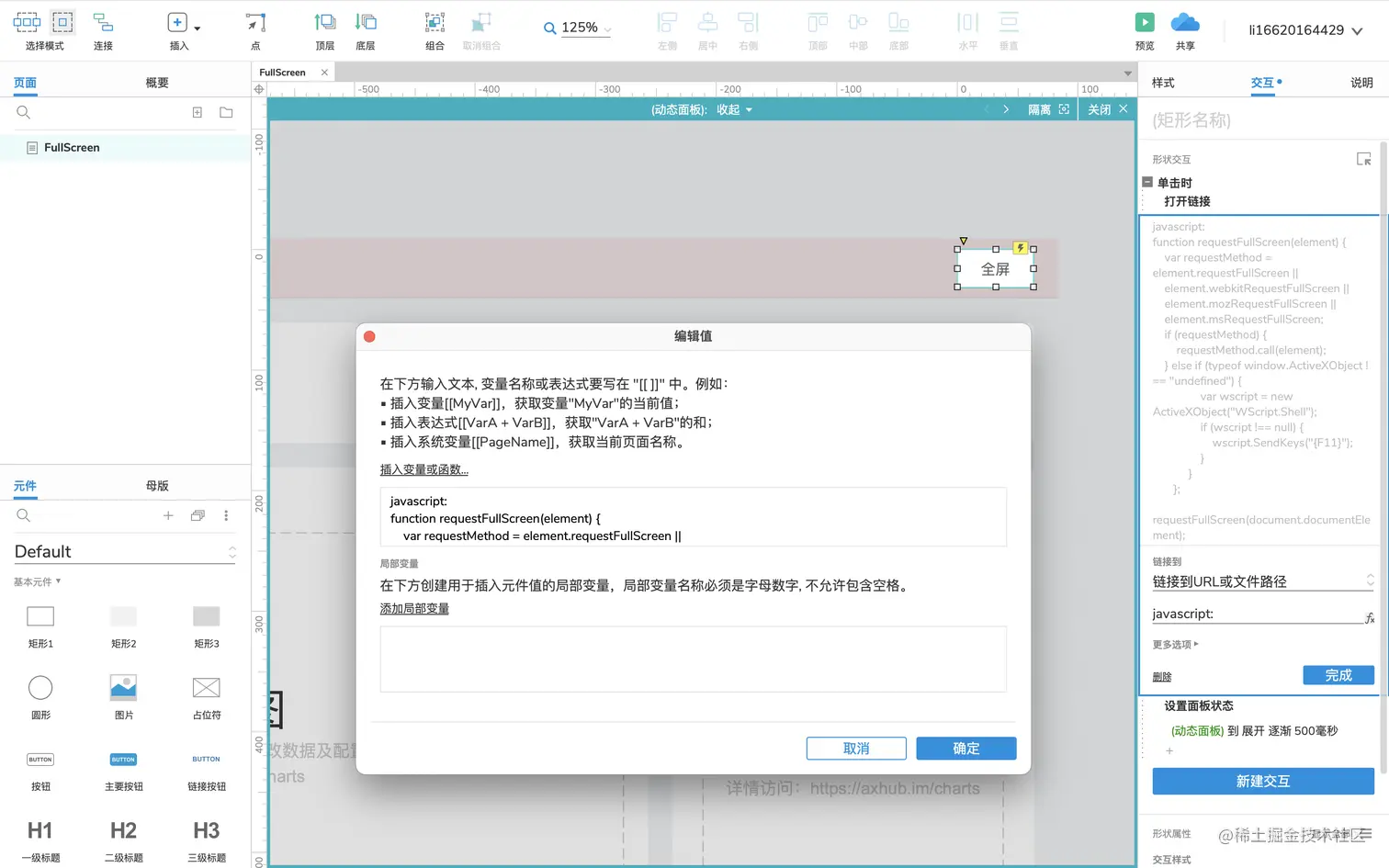This screenshot has height=868, width=1389.
Task: Switch to the 页面 pages tab
Action: 25,83
